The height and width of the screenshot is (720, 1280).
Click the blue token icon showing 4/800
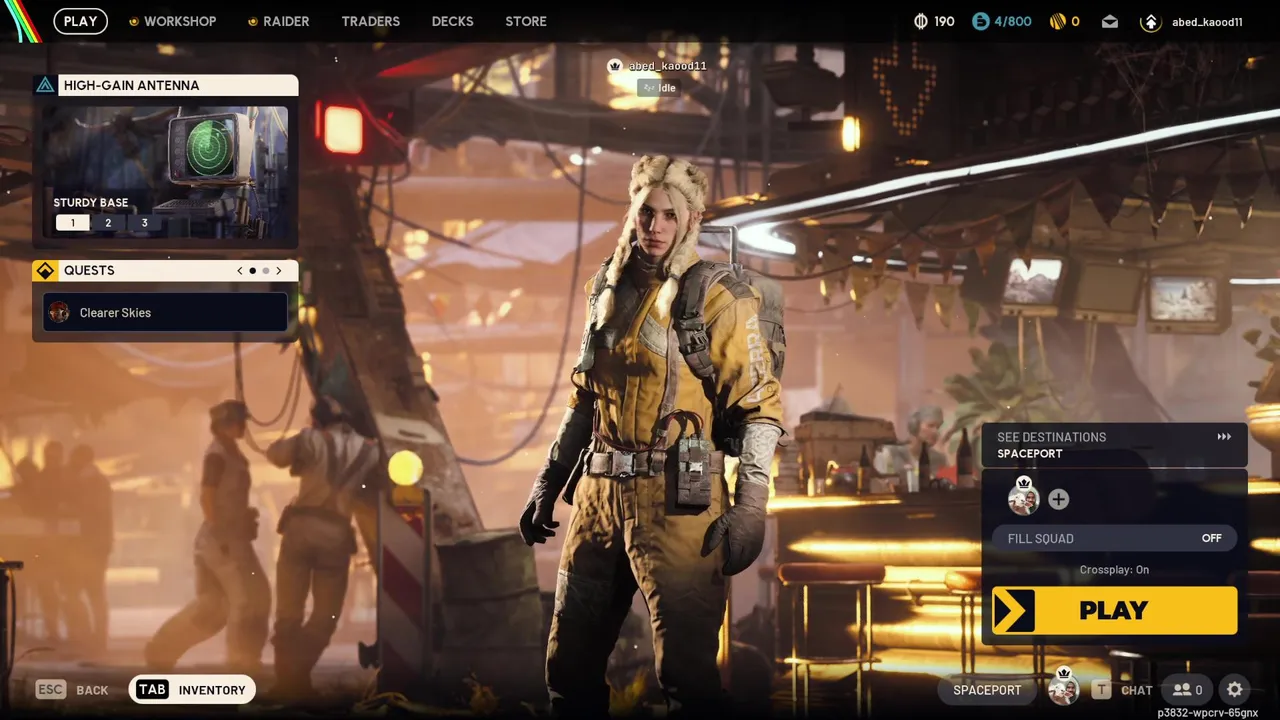980,21
